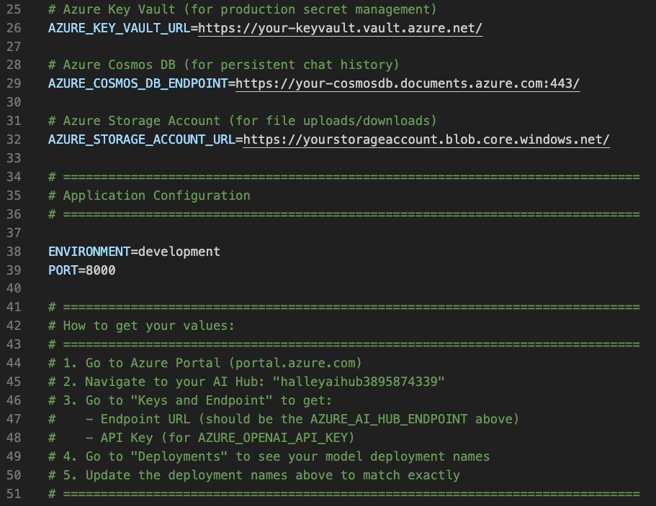Click the "development" environment value
The width and height of the screenshot is (656, 506).
click(x=179, y=252)
